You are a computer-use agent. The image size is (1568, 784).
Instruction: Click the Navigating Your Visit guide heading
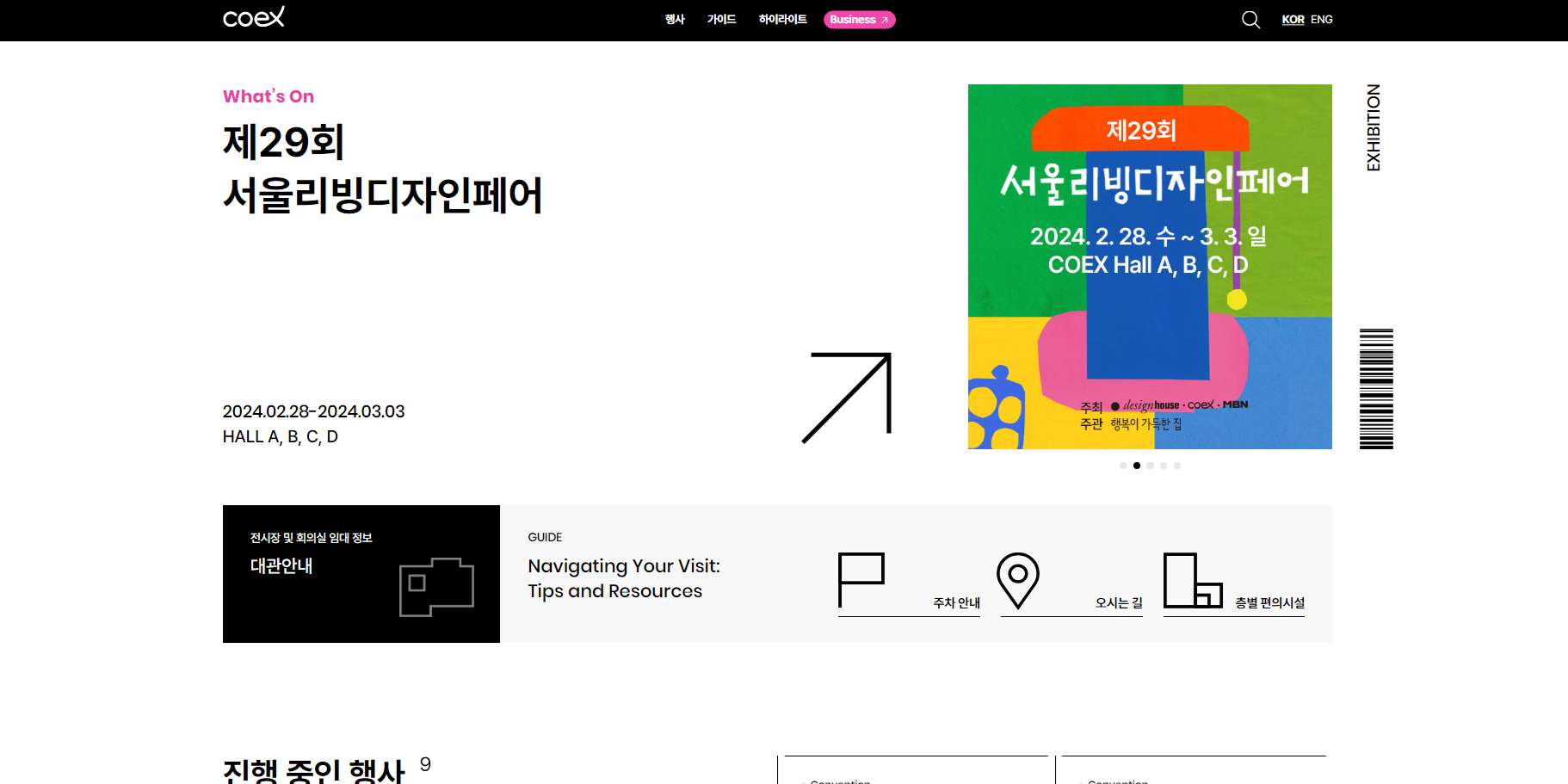pos(624,578)
